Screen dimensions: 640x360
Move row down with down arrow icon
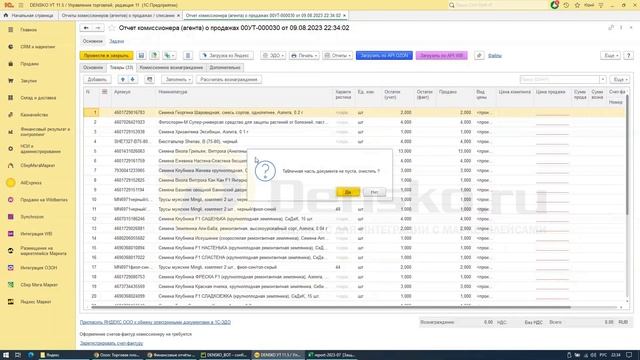pos(133,80)
